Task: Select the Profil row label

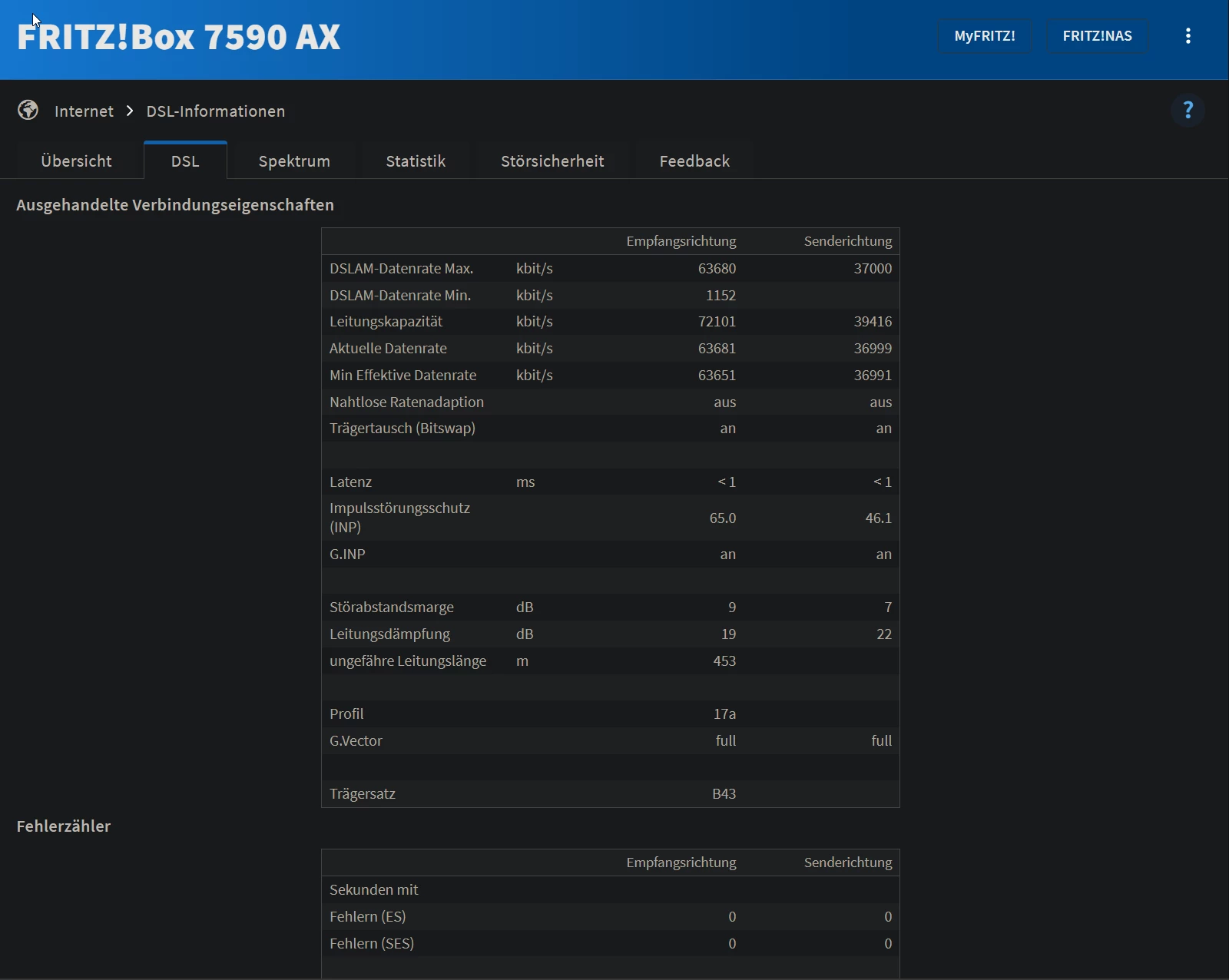Action: pos(346,714)
